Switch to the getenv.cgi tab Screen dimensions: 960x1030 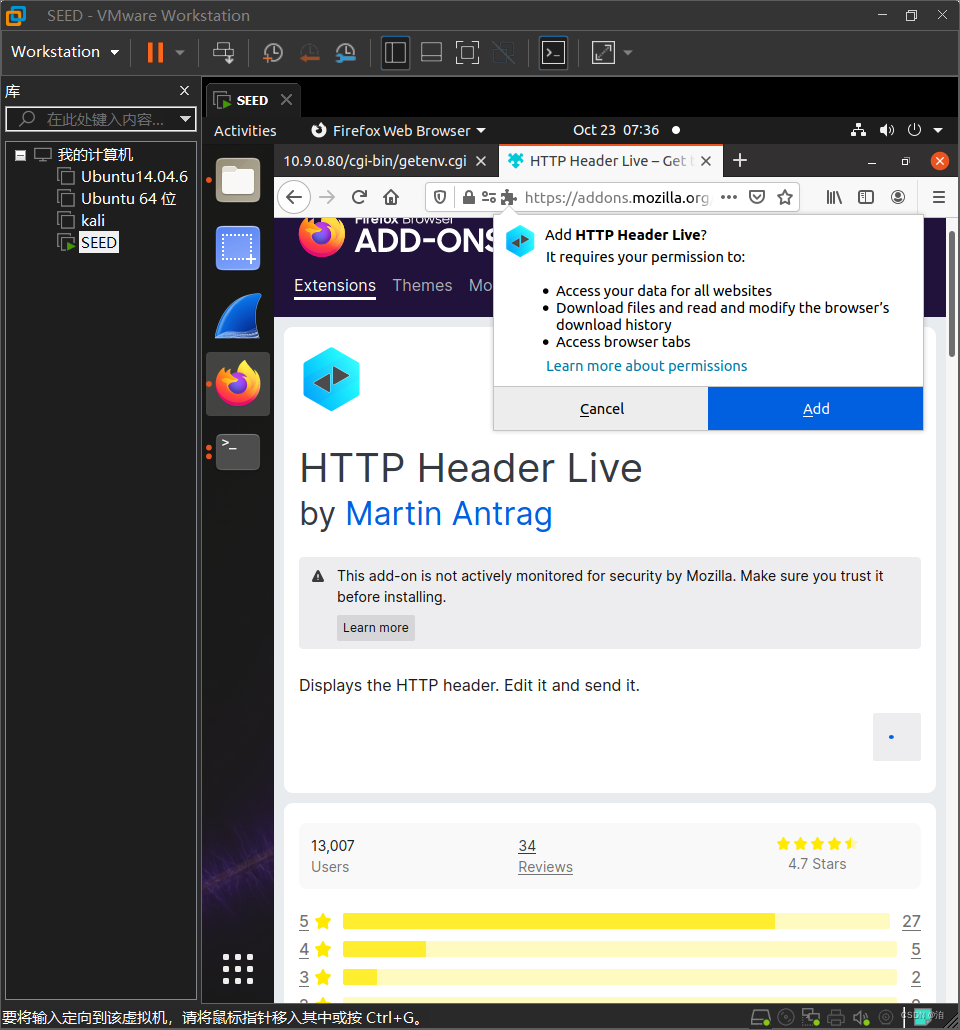click(375, 161)
